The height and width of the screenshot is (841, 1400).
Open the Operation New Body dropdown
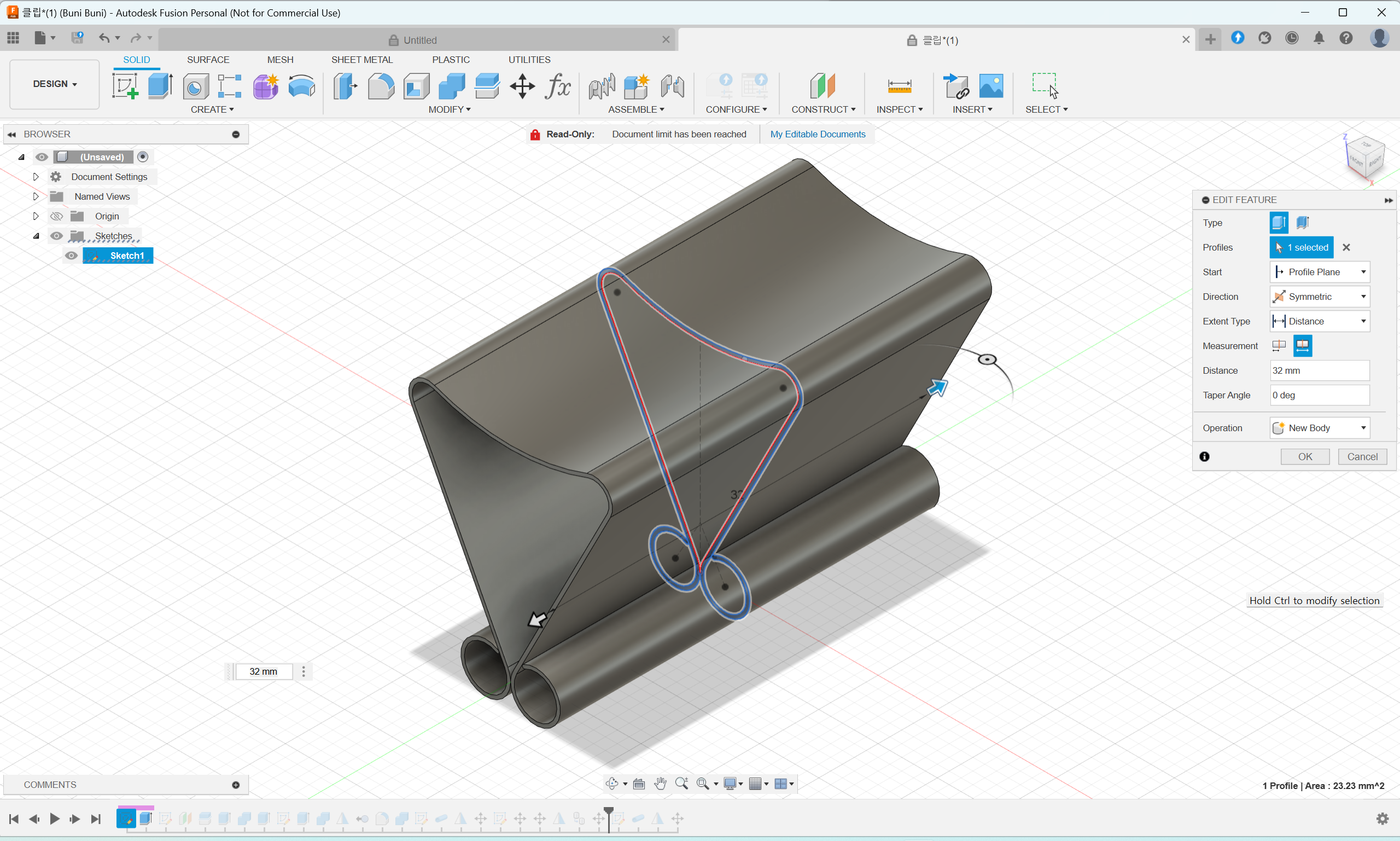pyautogui.click(x=1319, y=428)
